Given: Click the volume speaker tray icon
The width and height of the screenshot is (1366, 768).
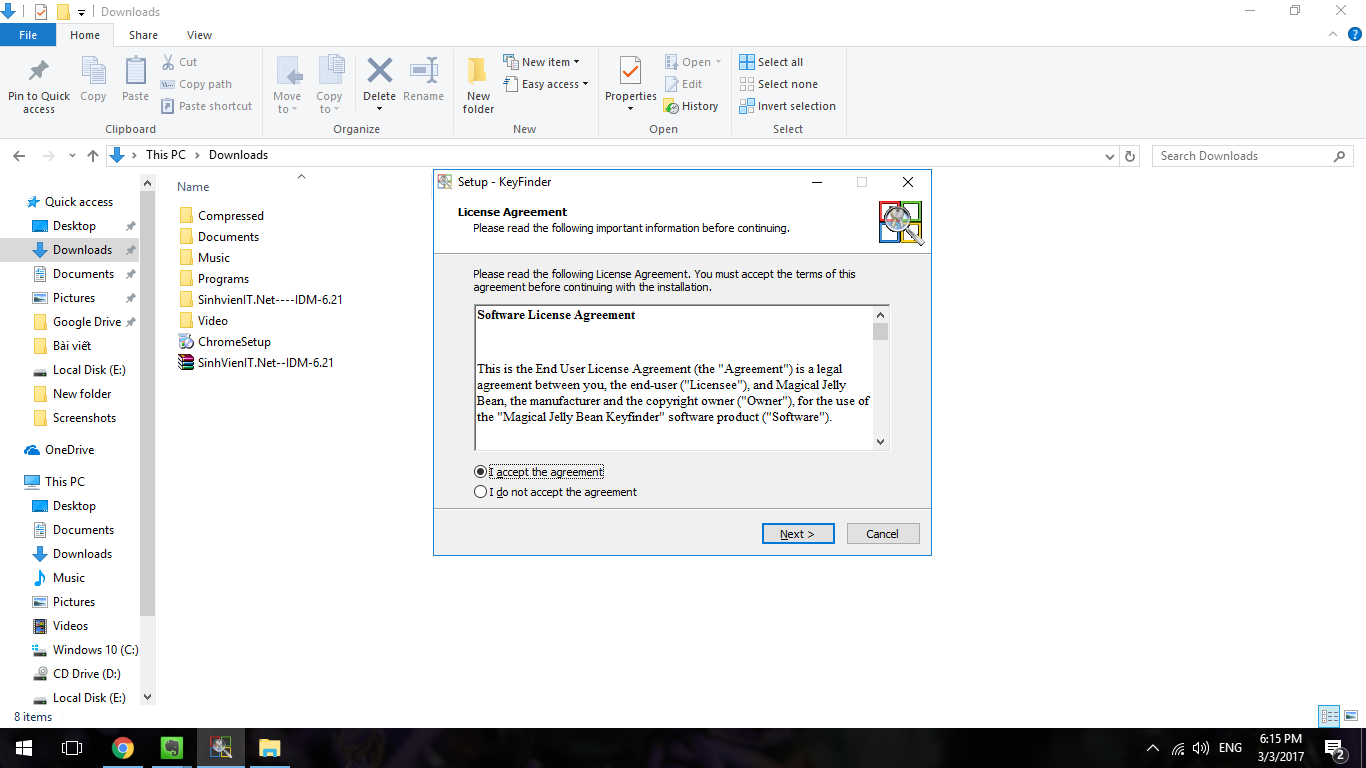Looking at the screenshot, I should [1201, 748].
